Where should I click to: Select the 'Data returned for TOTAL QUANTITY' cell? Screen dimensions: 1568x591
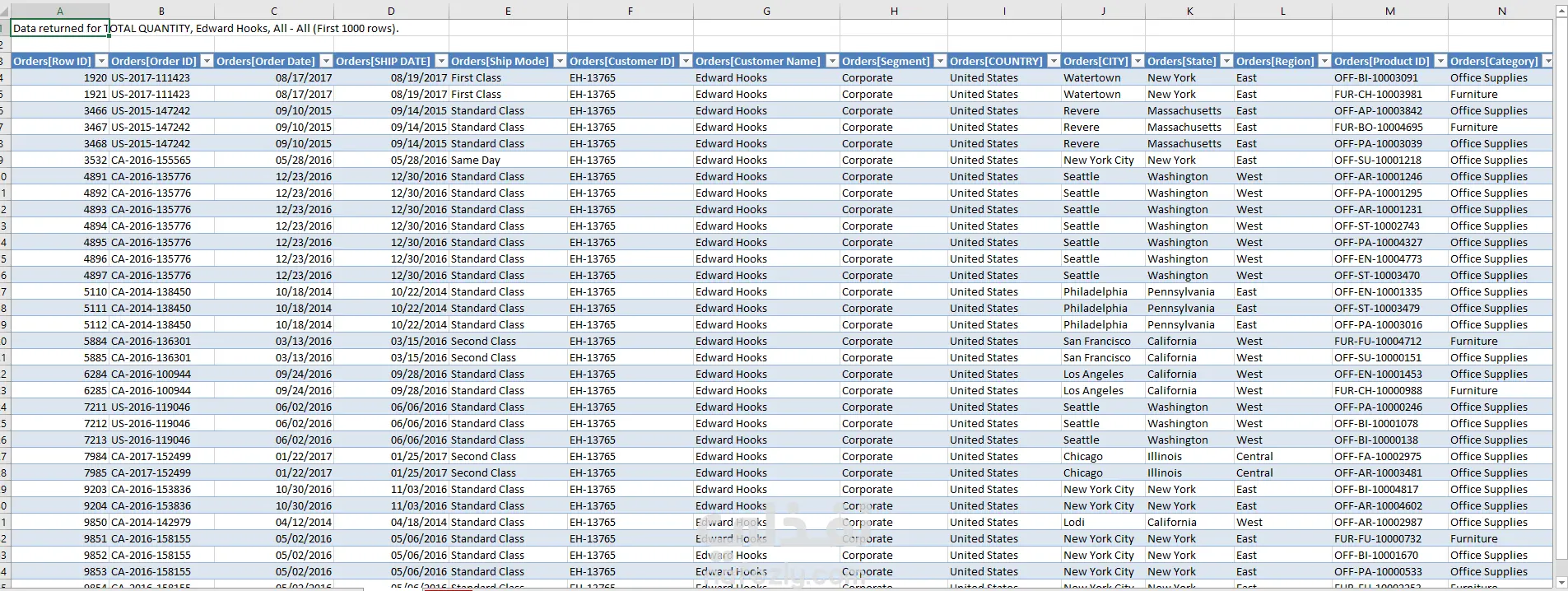(x=59, y=28)
